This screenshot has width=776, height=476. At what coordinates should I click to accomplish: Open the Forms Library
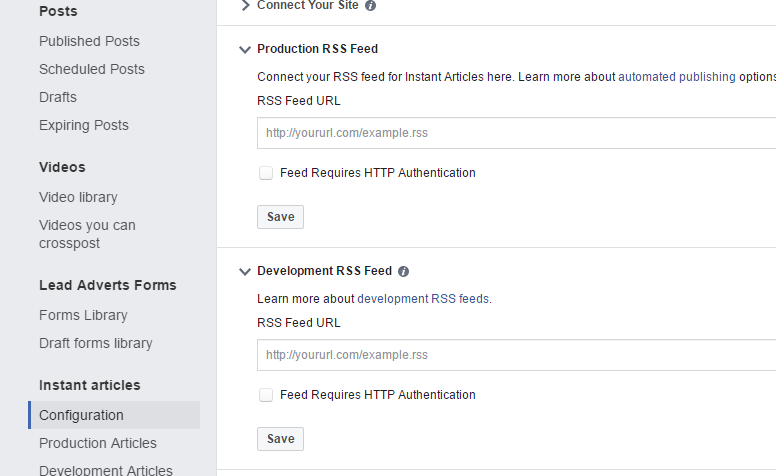click(83, 315)
